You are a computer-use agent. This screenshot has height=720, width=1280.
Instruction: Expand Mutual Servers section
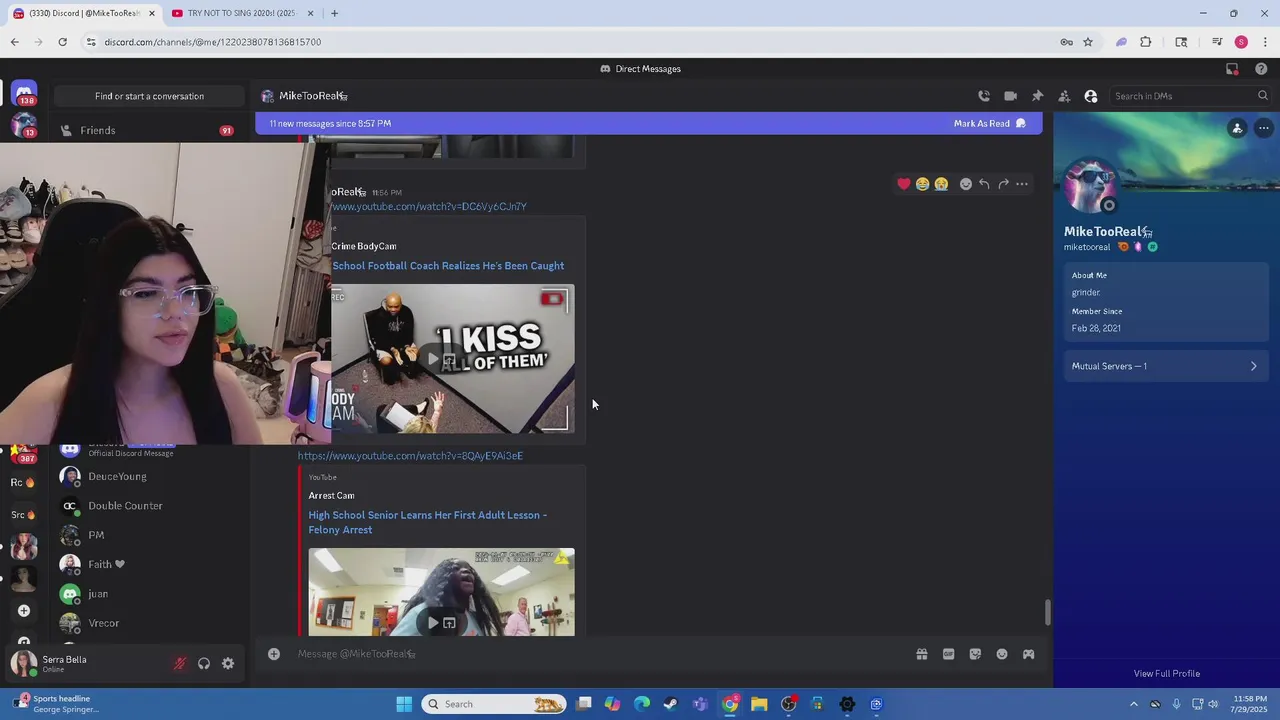point(1165,366)
